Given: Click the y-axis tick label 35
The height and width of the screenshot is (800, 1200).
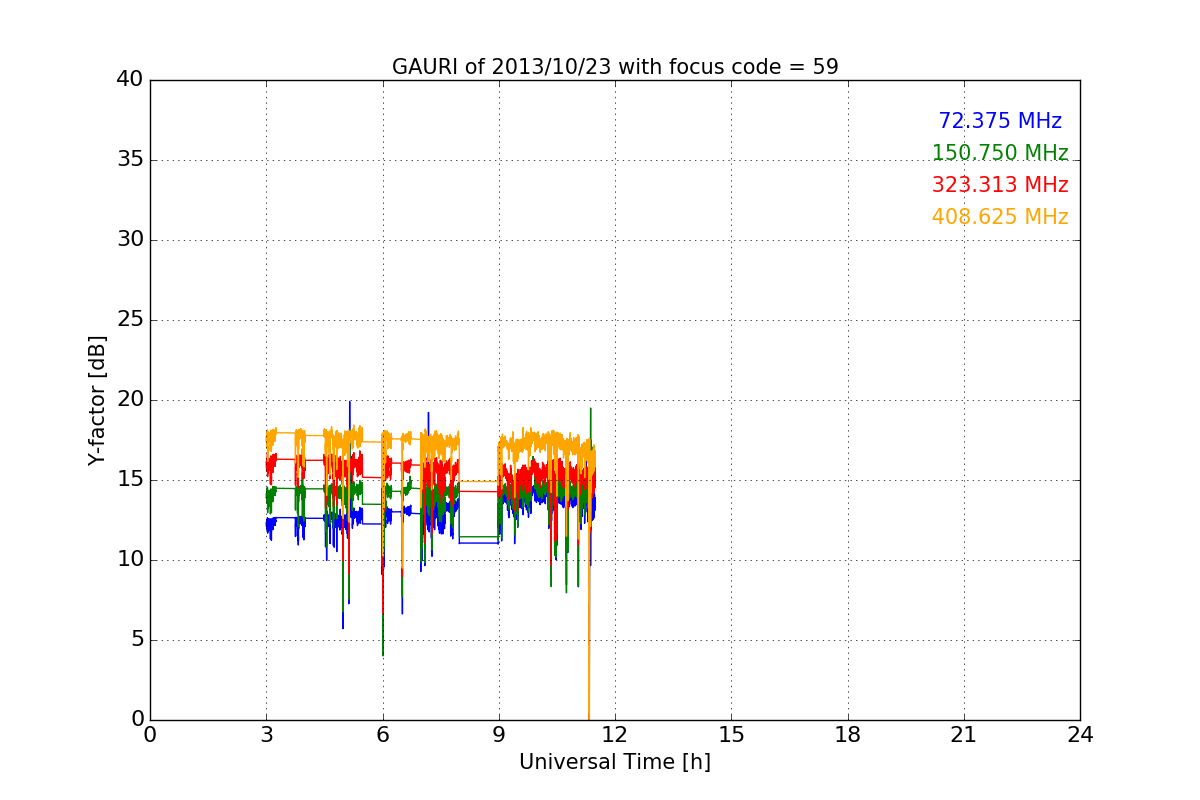Looking at the screenshot, I should 130,160.
